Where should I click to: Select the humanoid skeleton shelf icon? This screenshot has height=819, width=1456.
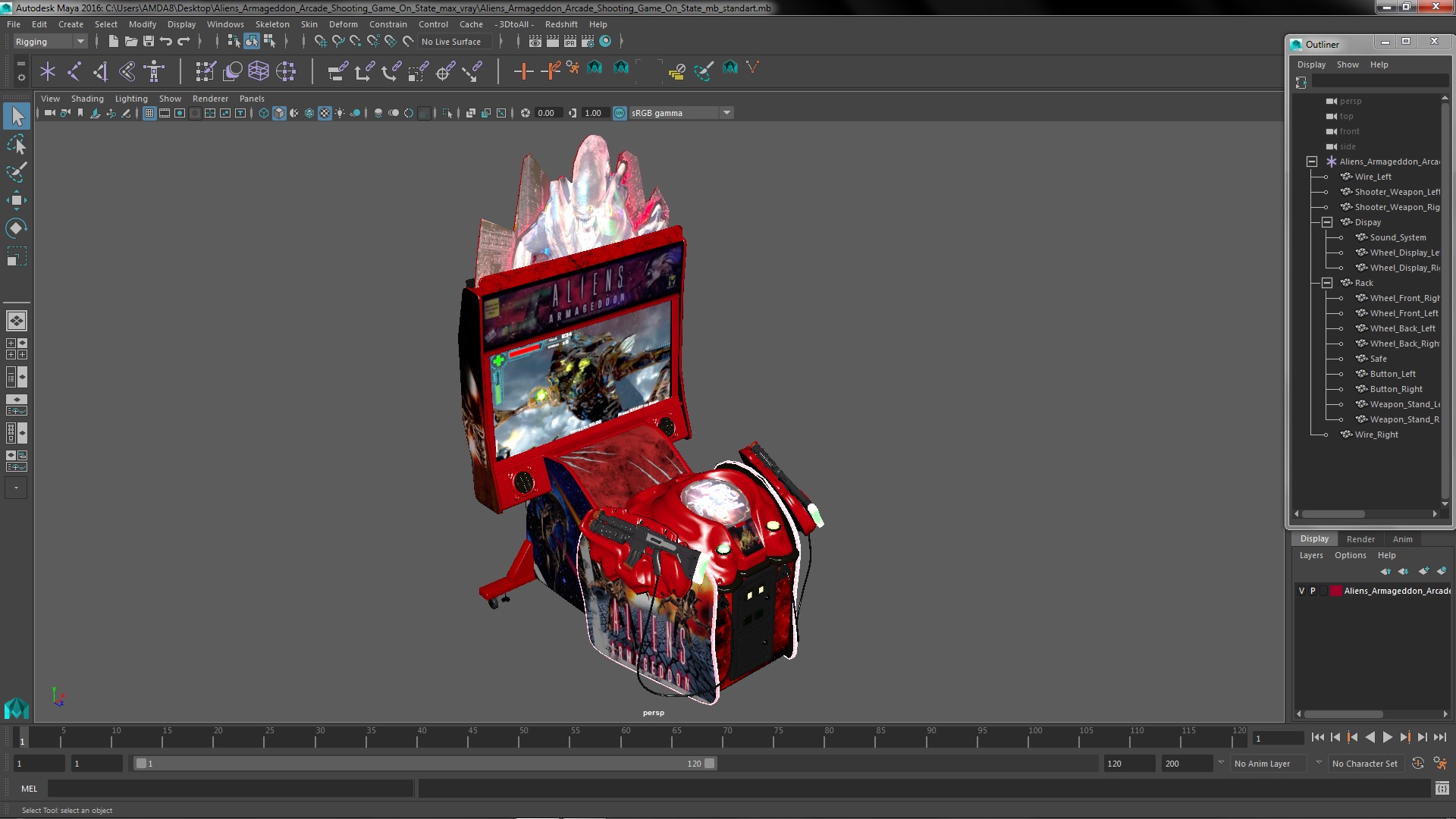pyautogui.click(x=154, y=71)
